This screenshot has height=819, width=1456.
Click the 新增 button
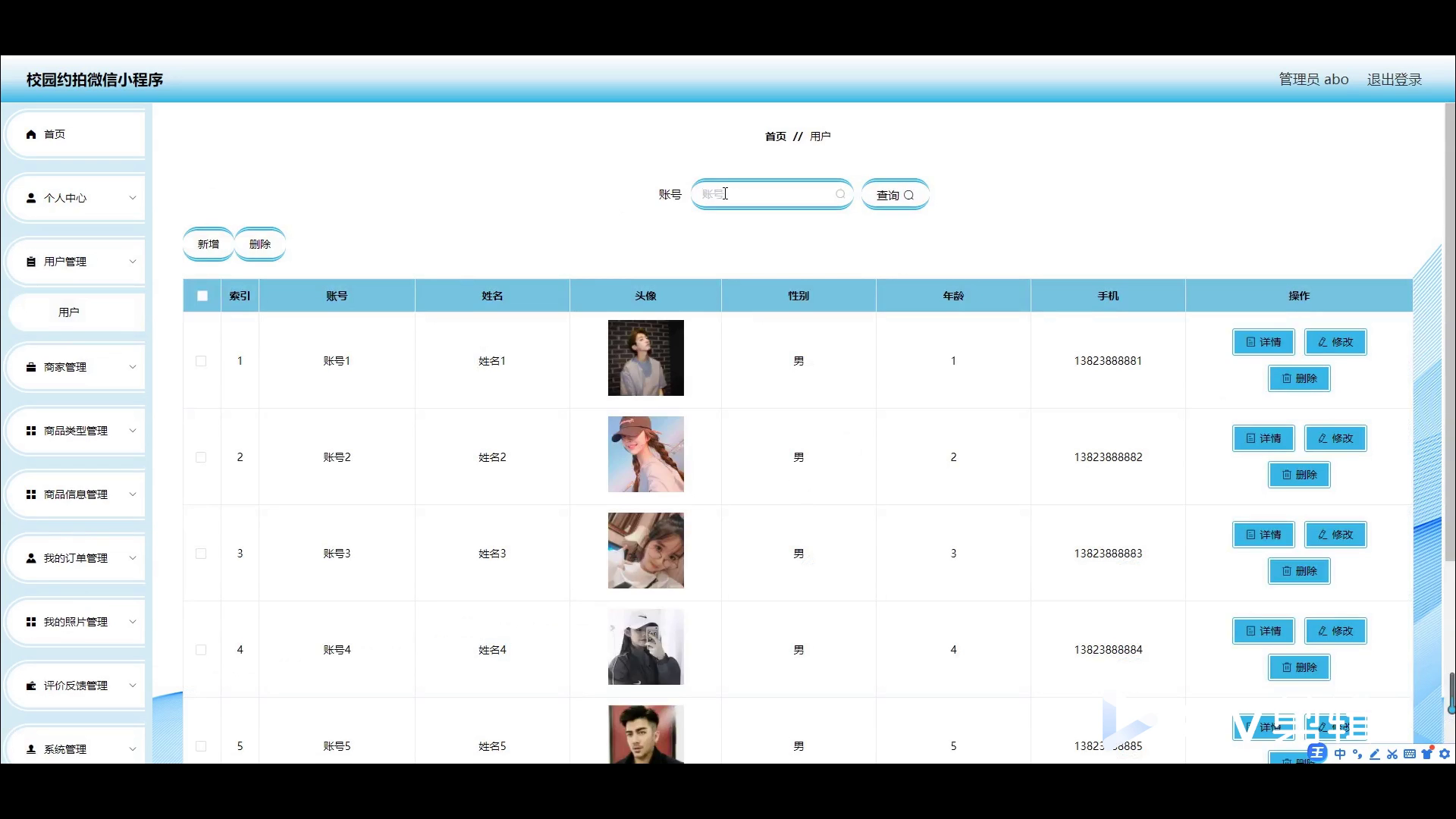(x=209, y=244)
